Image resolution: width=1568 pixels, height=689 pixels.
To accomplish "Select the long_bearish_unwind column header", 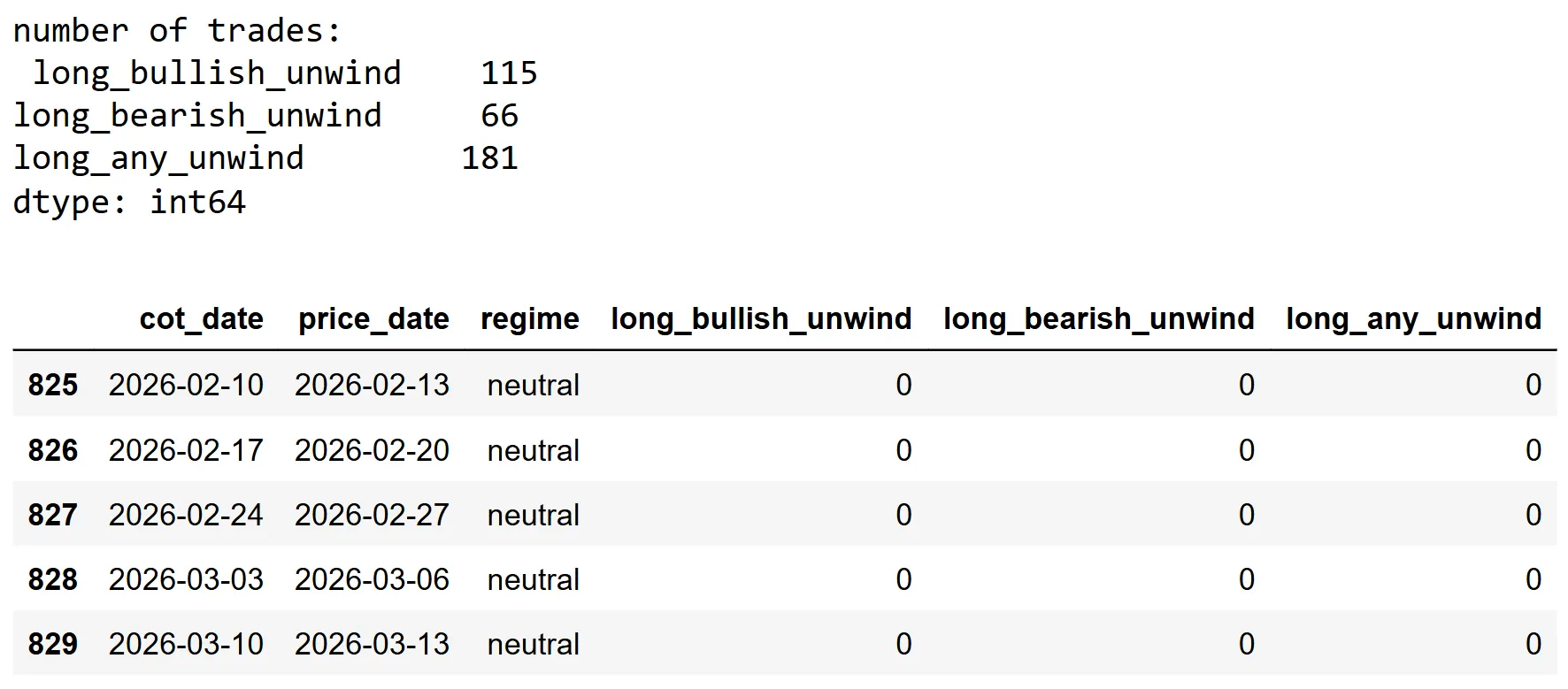I will (x=1098, y=318).
